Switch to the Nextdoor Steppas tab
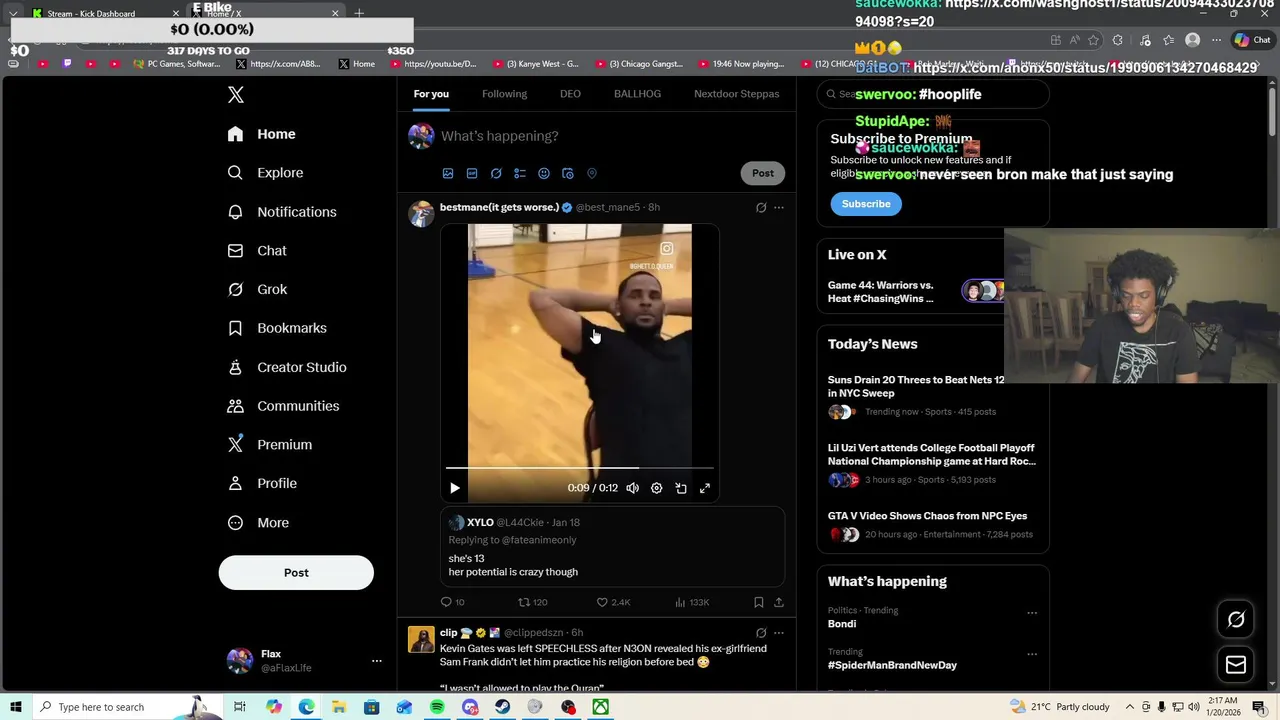Screen dimensions: 1280x720 coord(736,94)
